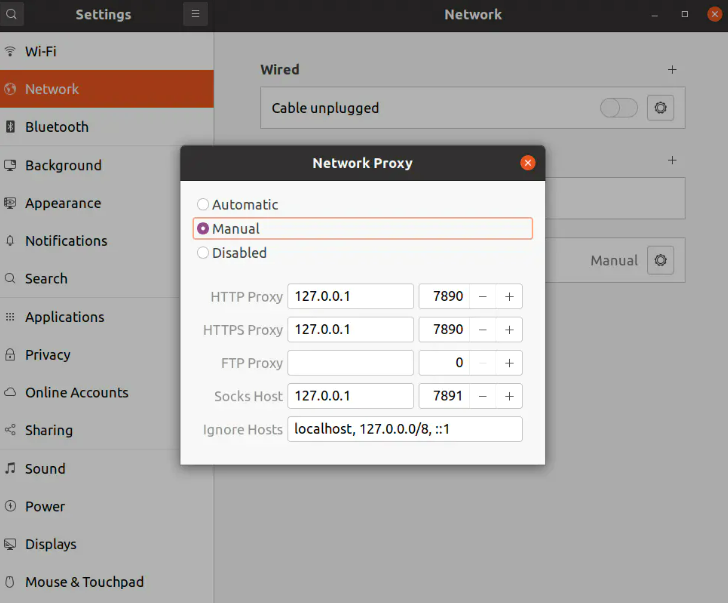Click the Search magnifier icon in sidebar list
728x603 pixels.
point(10,279)
